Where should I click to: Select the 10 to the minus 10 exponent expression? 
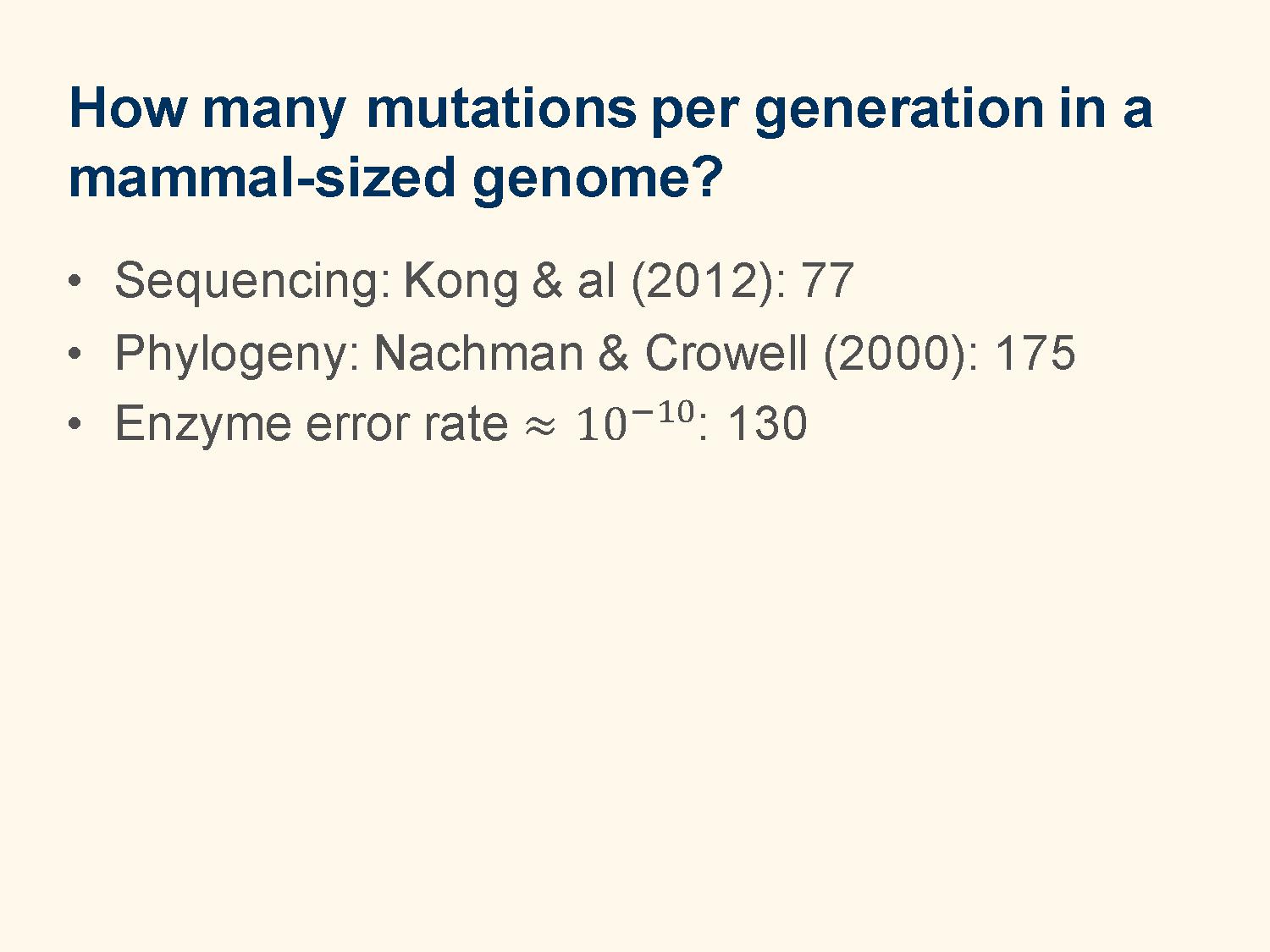(x=636, y=421)
